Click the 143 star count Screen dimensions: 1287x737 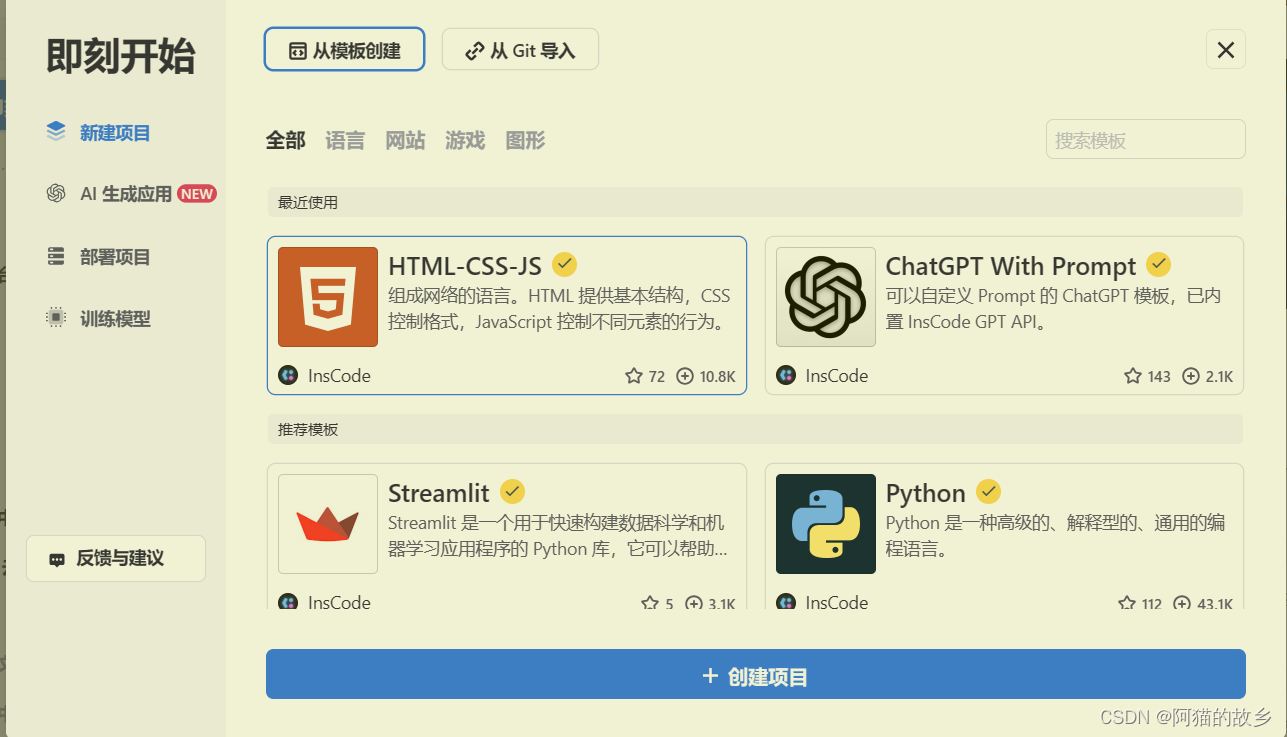[x=1159, y=377]
